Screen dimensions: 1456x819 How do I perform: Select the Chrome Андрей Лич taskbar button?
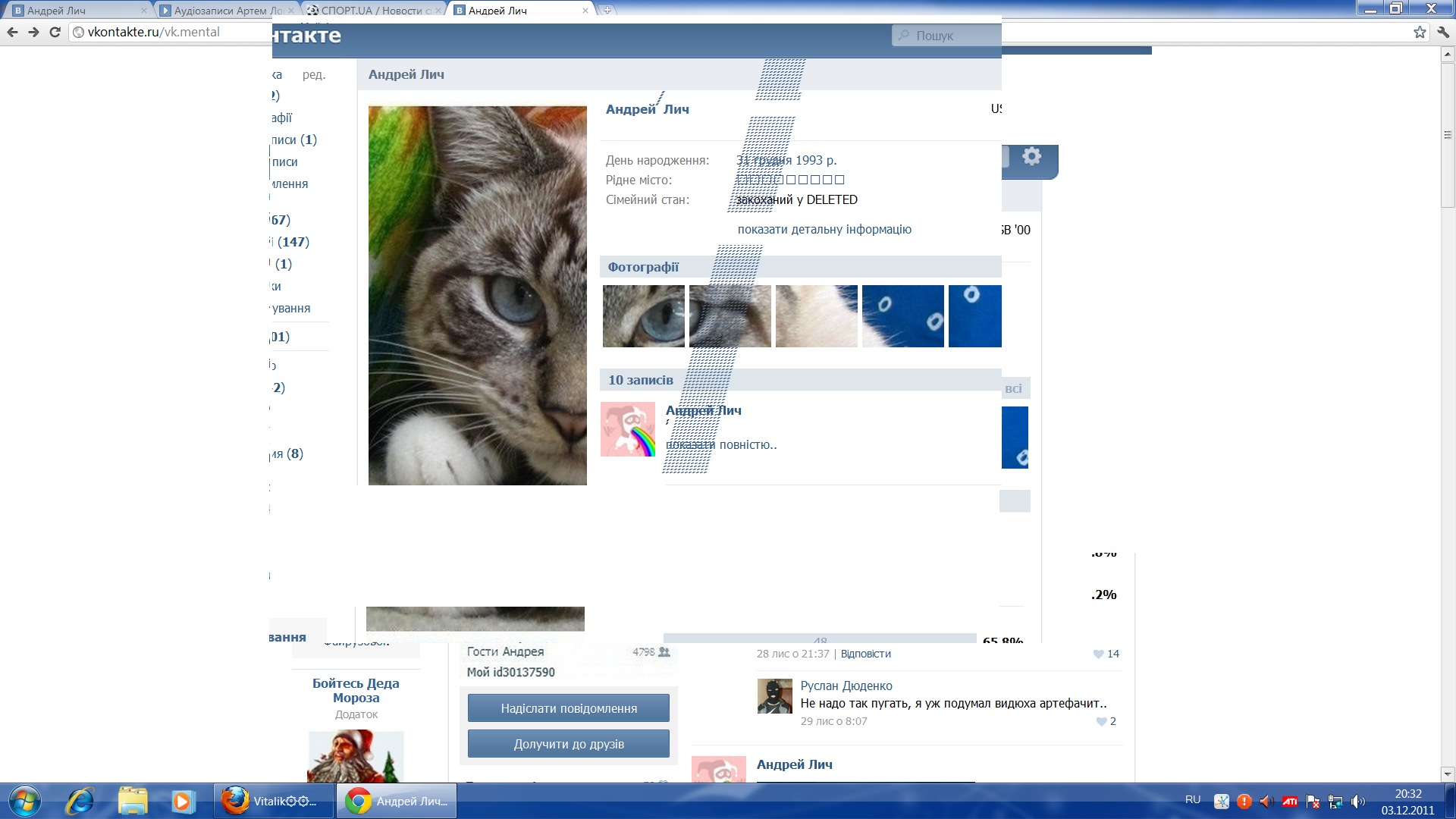[397, 801]
